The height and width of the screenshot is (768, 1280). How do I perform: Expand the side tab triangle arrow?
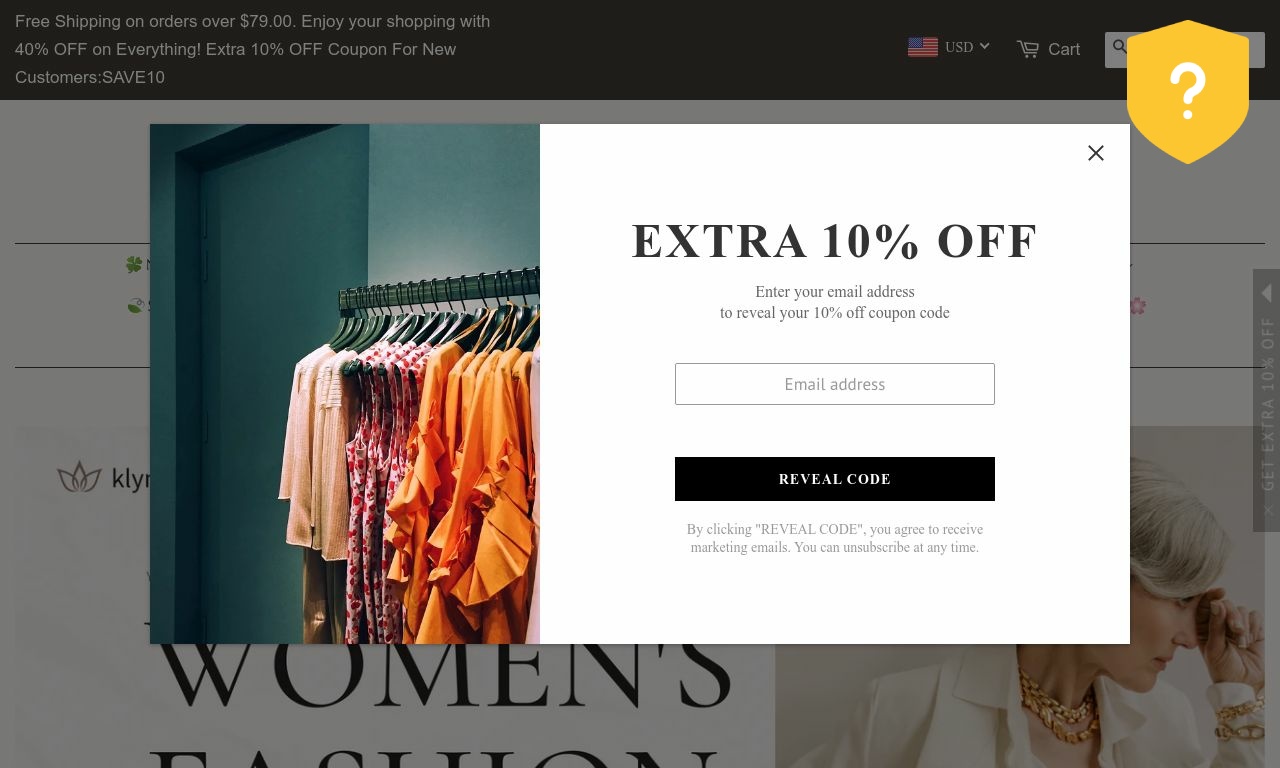(1266, 293)
